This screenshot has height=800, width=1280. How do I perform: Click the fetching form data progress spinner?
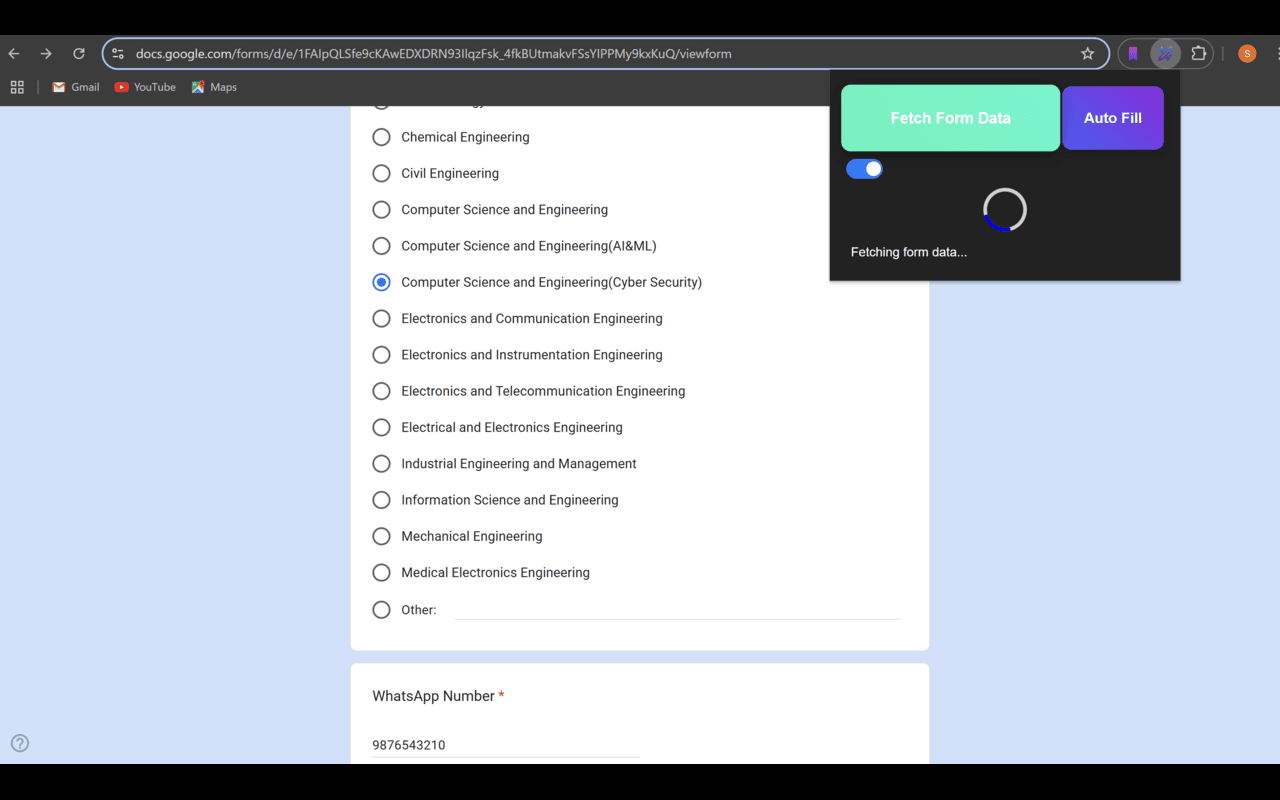1004,210
